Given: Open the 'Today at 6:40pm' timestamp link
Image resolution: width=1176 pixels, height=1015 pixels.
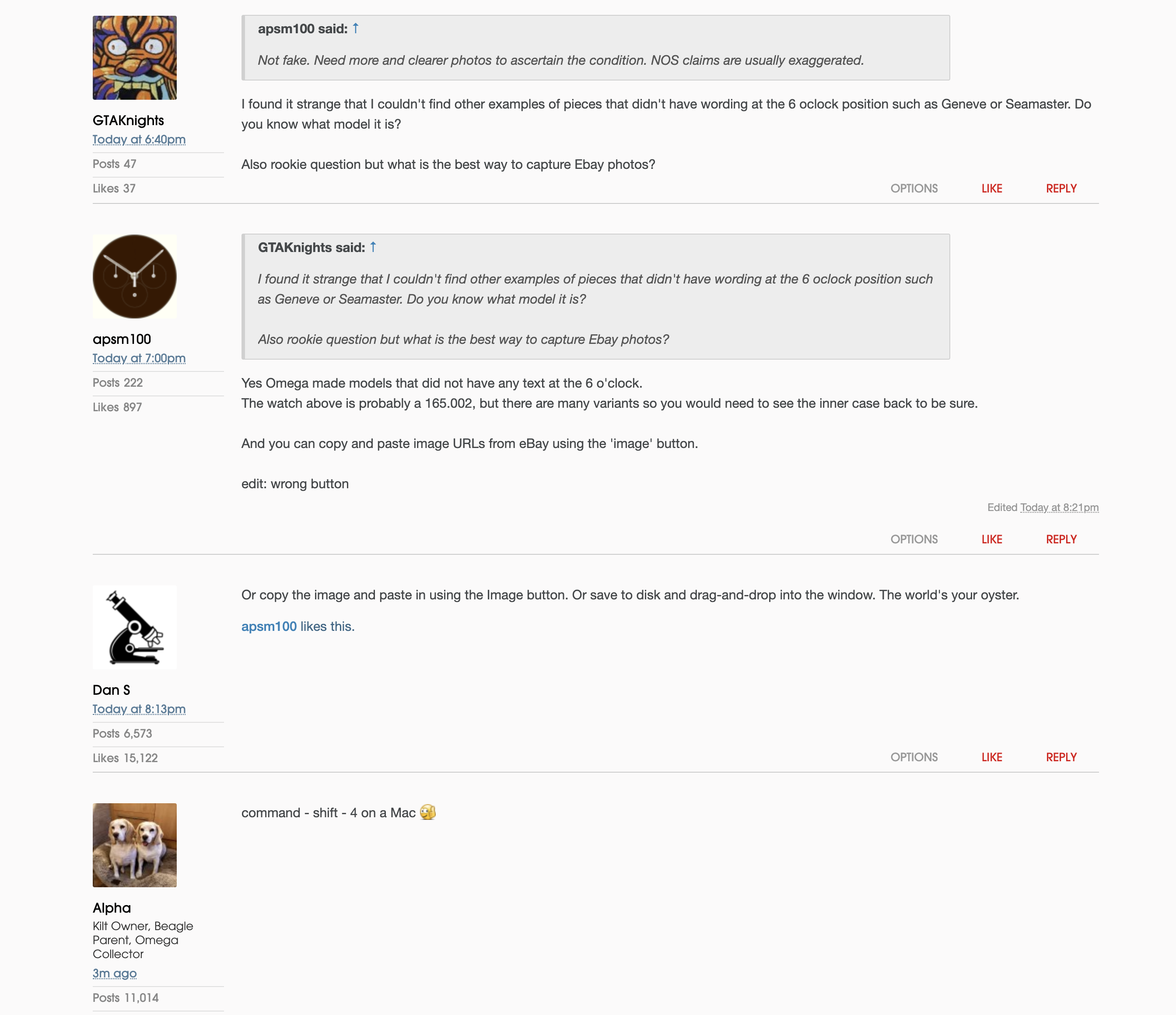Looking at the screenshot, I should (139, 140).
